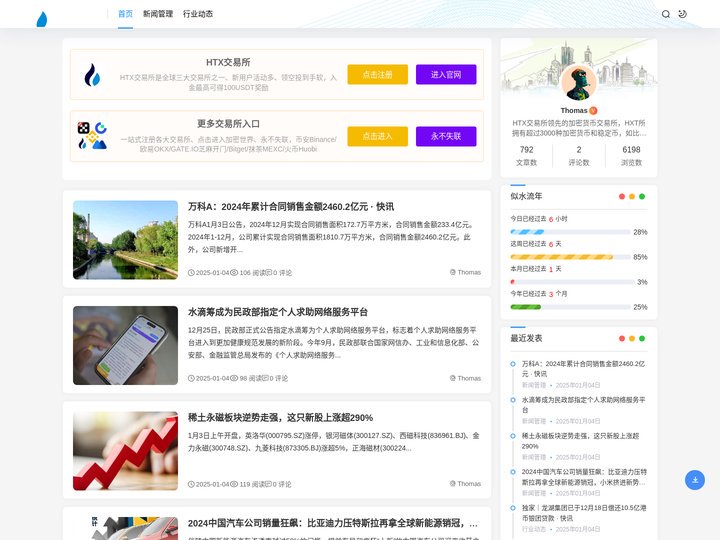The height and width of the screenshot is (540, 720).
Task: Click the 106 阅读 count on 万科A article
Action: [x=253, y=273]
